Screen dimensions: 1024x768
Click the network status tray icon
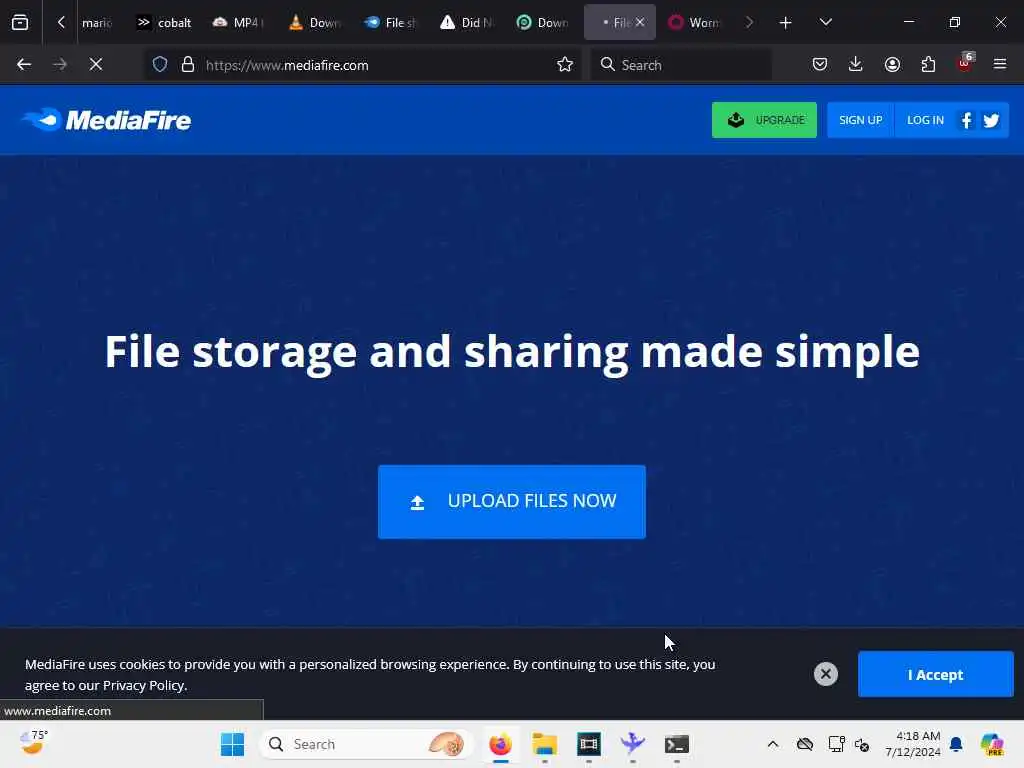(x=836, y=744)
